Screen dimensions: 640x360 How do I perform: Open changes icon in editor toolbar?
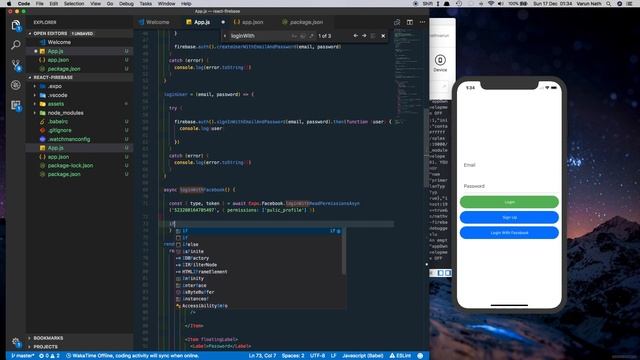397,22
